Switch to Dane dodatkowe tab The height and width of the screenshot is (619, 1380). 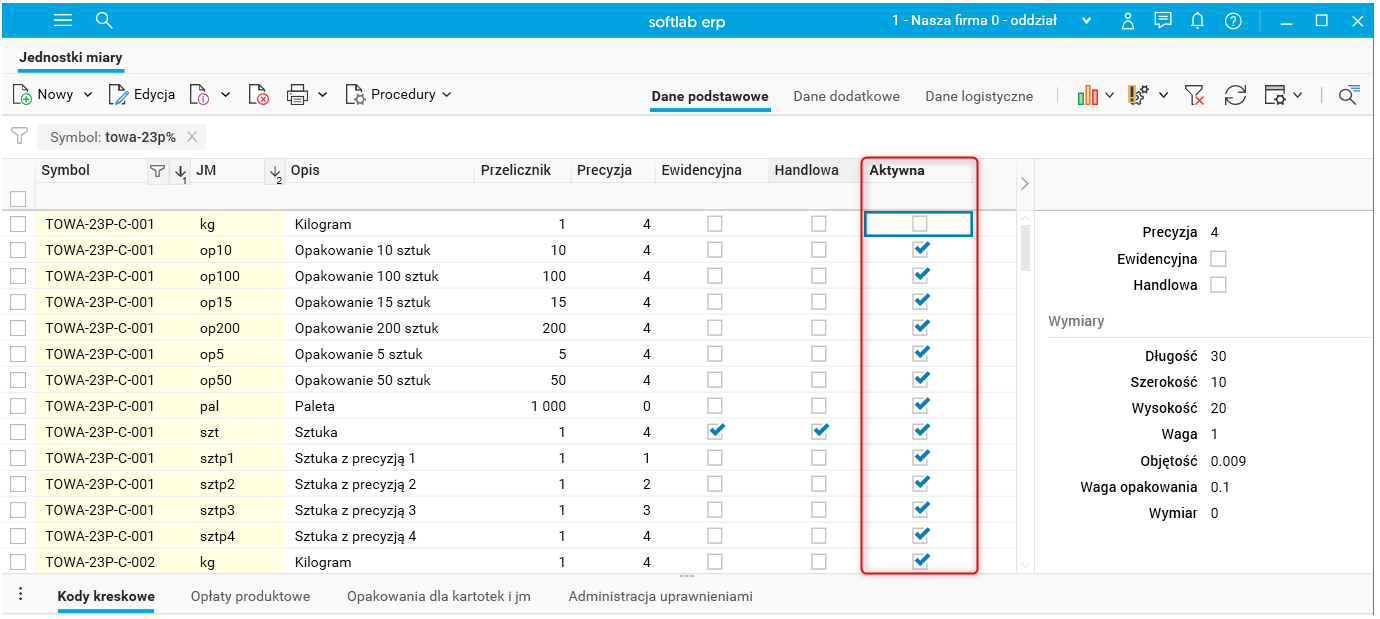(847, 97)
